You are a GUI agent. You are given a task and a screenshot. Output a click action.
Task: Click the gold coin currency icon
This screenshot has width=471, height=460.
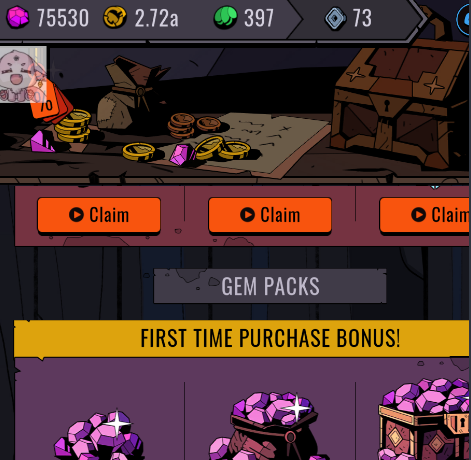click(x=115, y=18)
